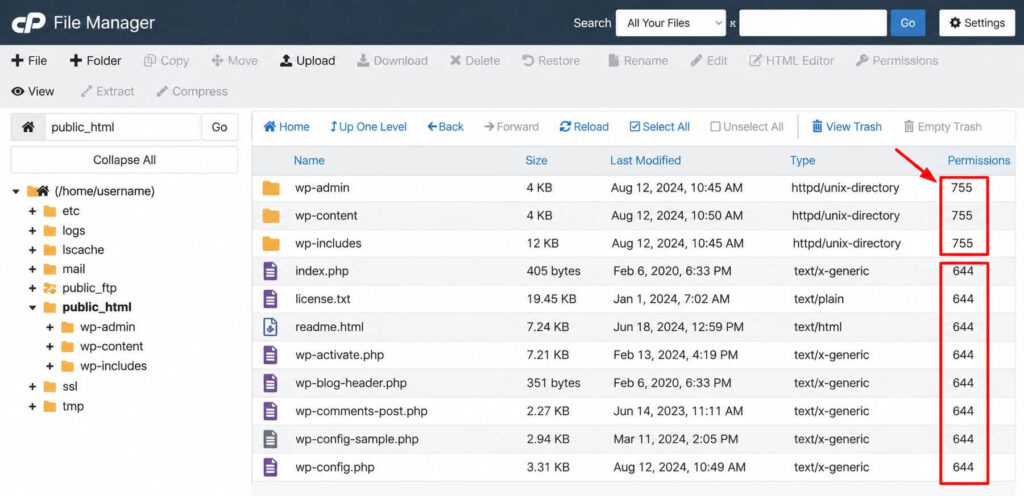Select the license.txt file name
Screen dimensions: 1024x496
(x=323, y=300)
